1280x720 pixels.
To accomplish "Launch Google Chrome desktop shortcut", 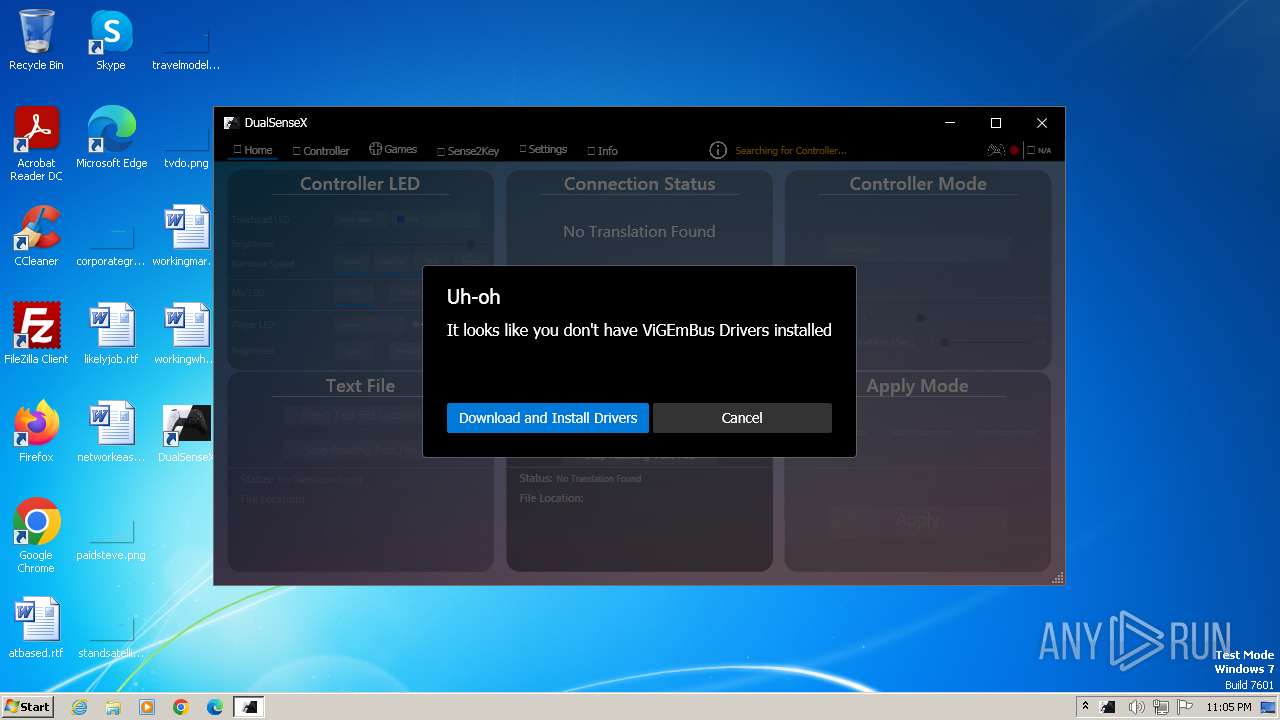I will pyautogui.click(x=36, y=537).
